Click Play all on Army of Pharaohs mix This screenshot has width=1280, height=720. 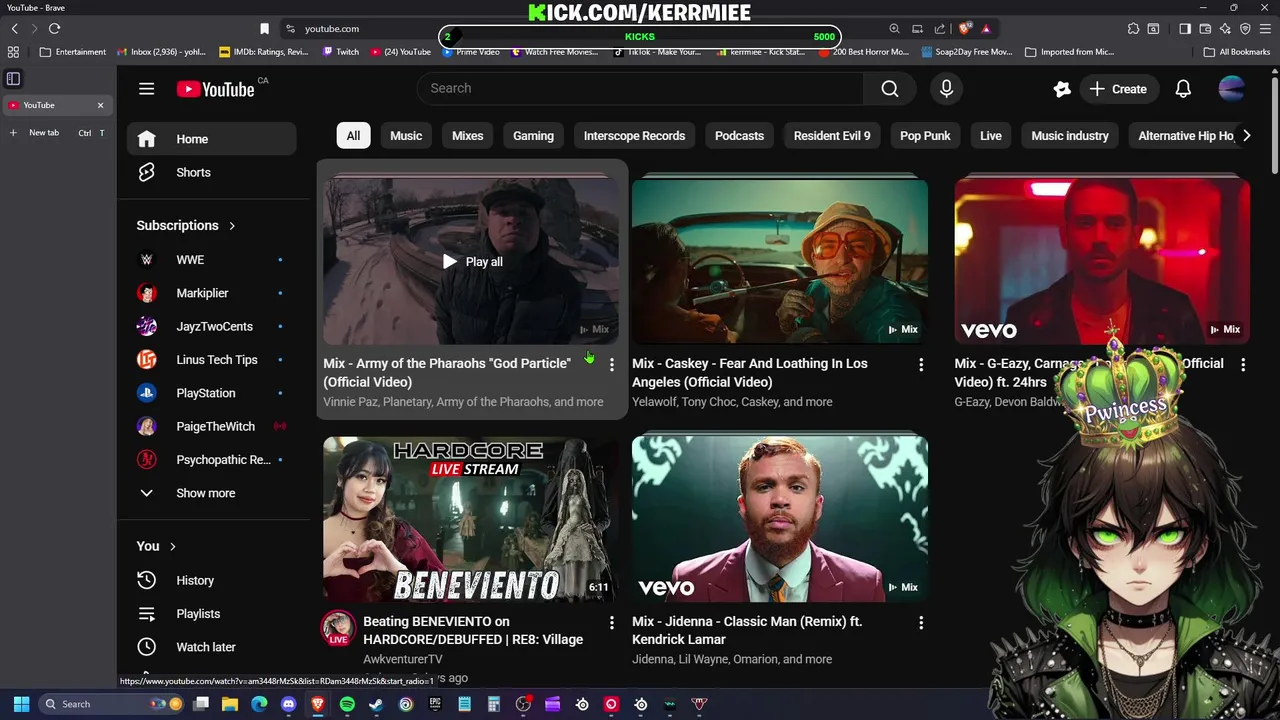(x=472, y=262)
